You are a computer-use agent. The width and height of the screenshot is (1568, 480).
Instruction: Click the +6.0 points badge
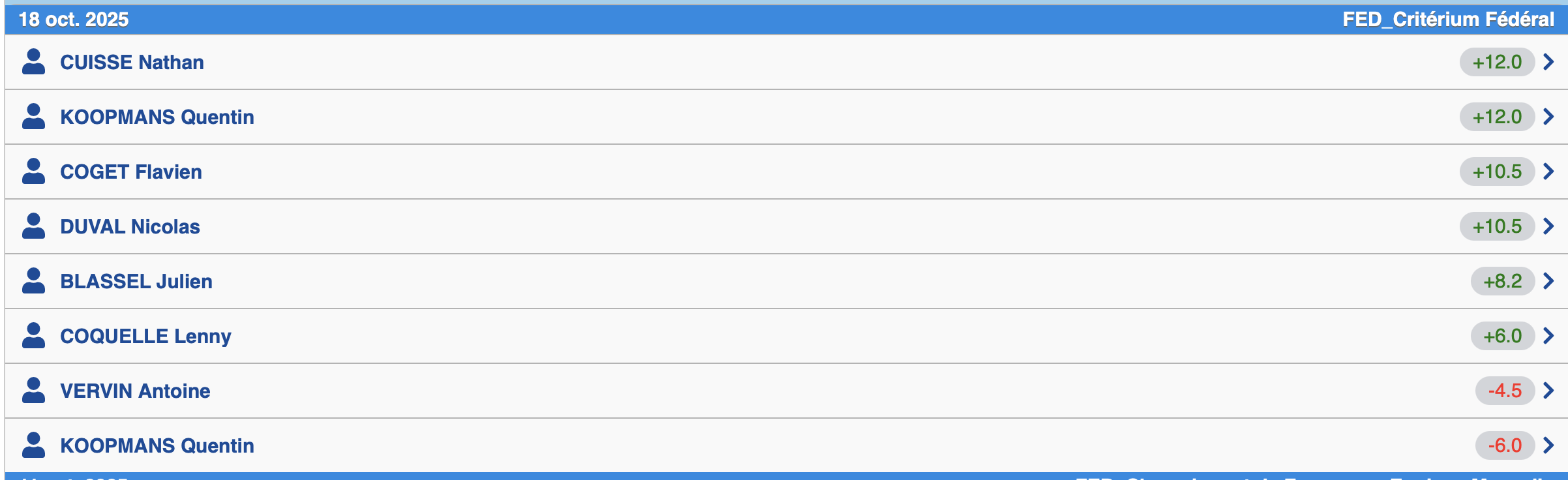click(x=1503, y=336)
